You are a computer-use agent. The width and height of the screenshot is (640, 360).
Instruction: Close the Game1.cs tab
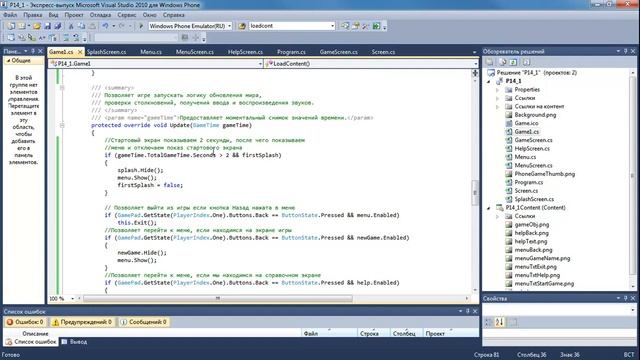tap(80, 52)
